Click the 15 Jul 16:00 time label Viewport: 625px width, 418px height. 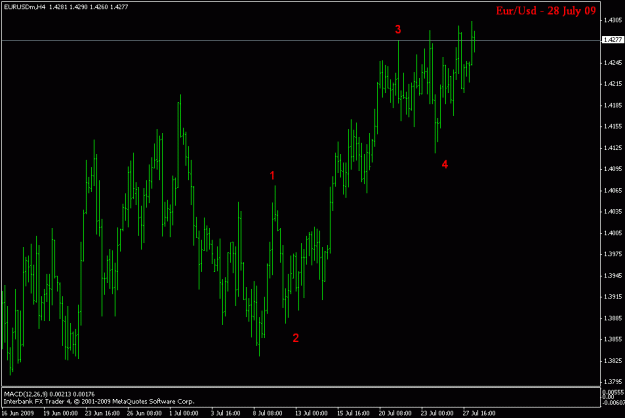[353, 413]
